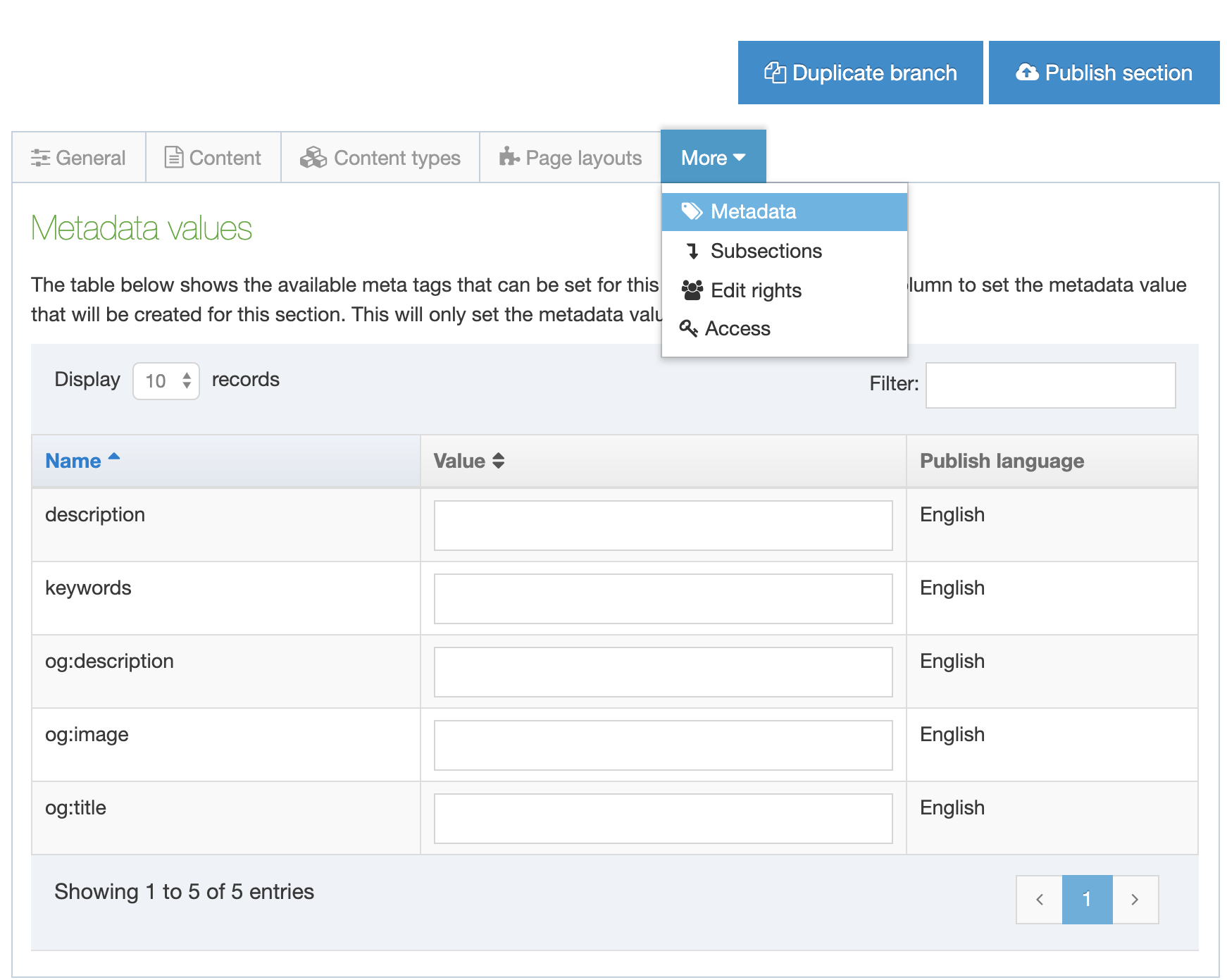Change the Display records count dropdown
This screenshot has width=1227, height=980.
(x=166, y=381)
